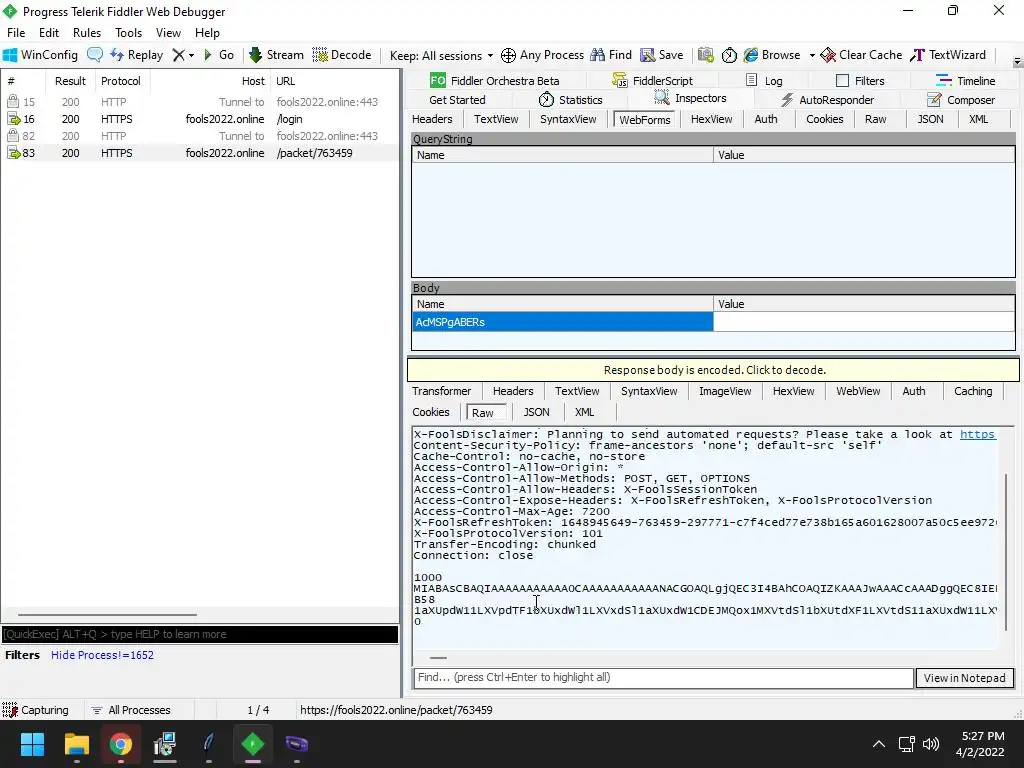This screenshot has width=1024, height=768.
Task: Expand the Browse dropdown arrow
Action: click(x=812, y=56)
